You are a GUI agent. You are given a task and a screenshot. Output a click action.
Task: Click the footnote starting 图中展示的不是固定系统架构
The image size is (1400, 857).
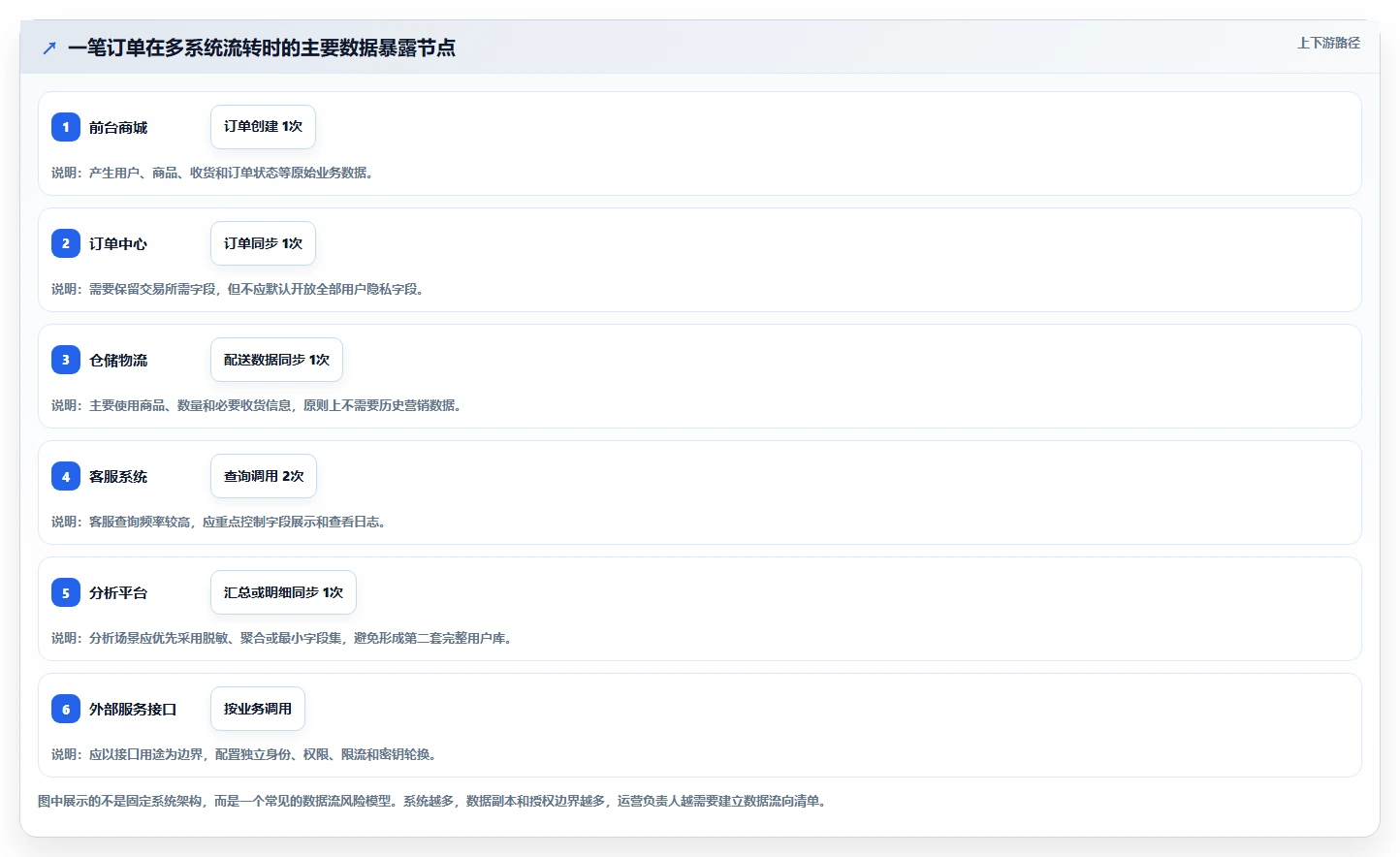(432, 801)
